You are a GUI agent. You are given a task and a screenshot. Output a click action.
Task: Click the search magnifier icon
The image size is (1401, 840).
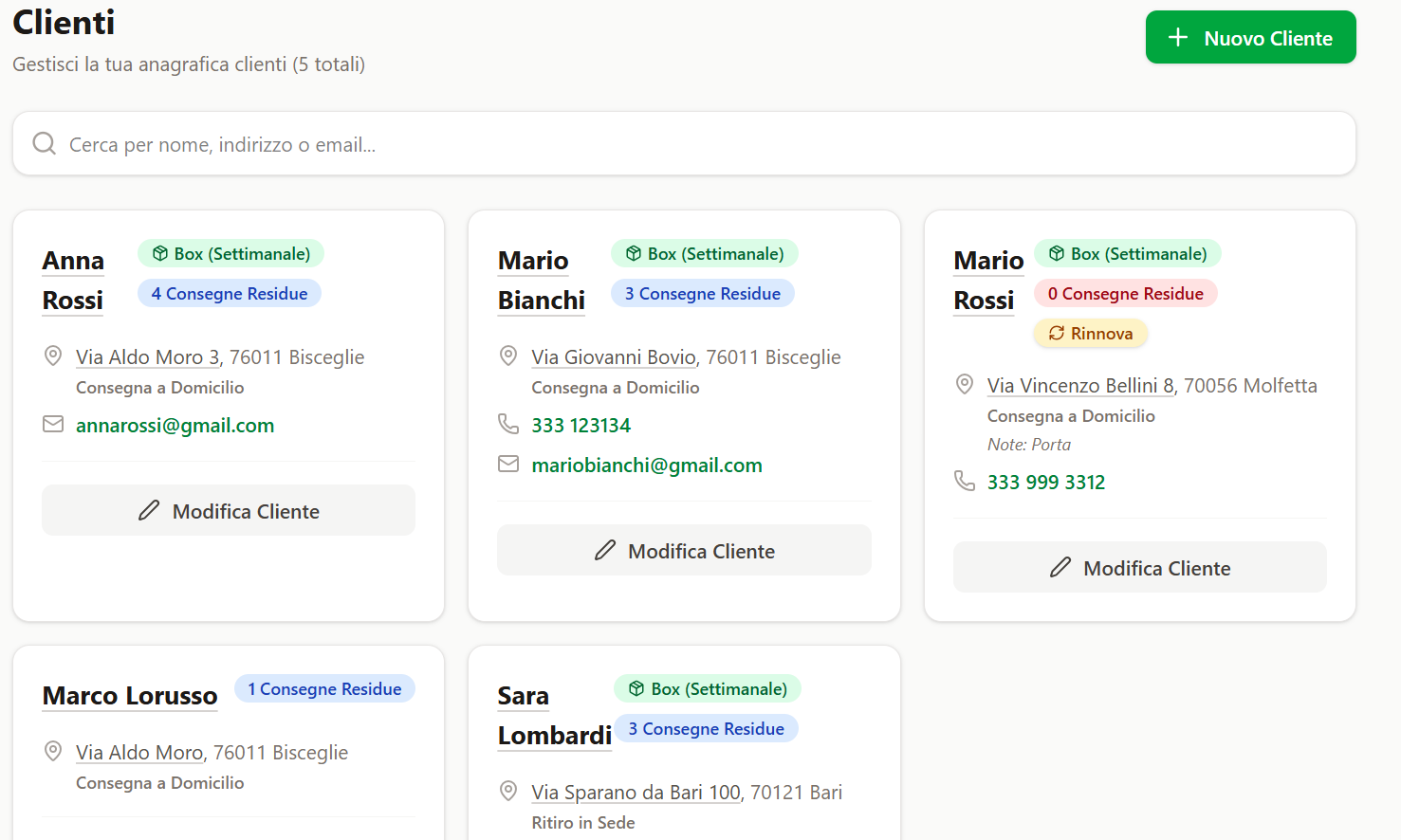tap(45, 143)
